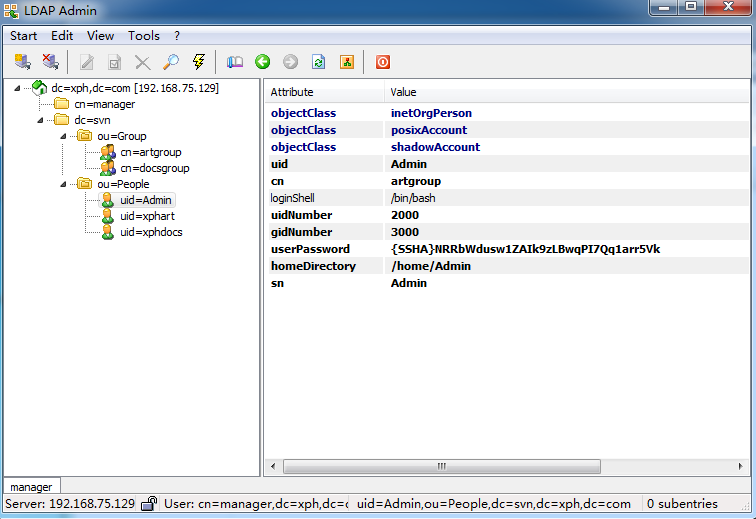The height and width of the screenshot is (519, 756).
Task: Click the sn attribute name
Action: (277, 283)
